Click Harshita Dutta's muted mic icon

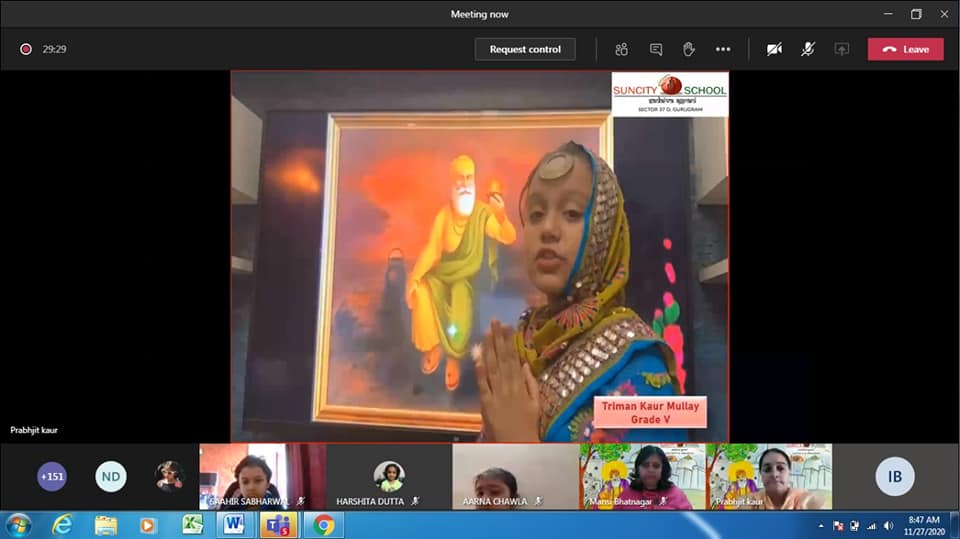click(x=416, y=501)
